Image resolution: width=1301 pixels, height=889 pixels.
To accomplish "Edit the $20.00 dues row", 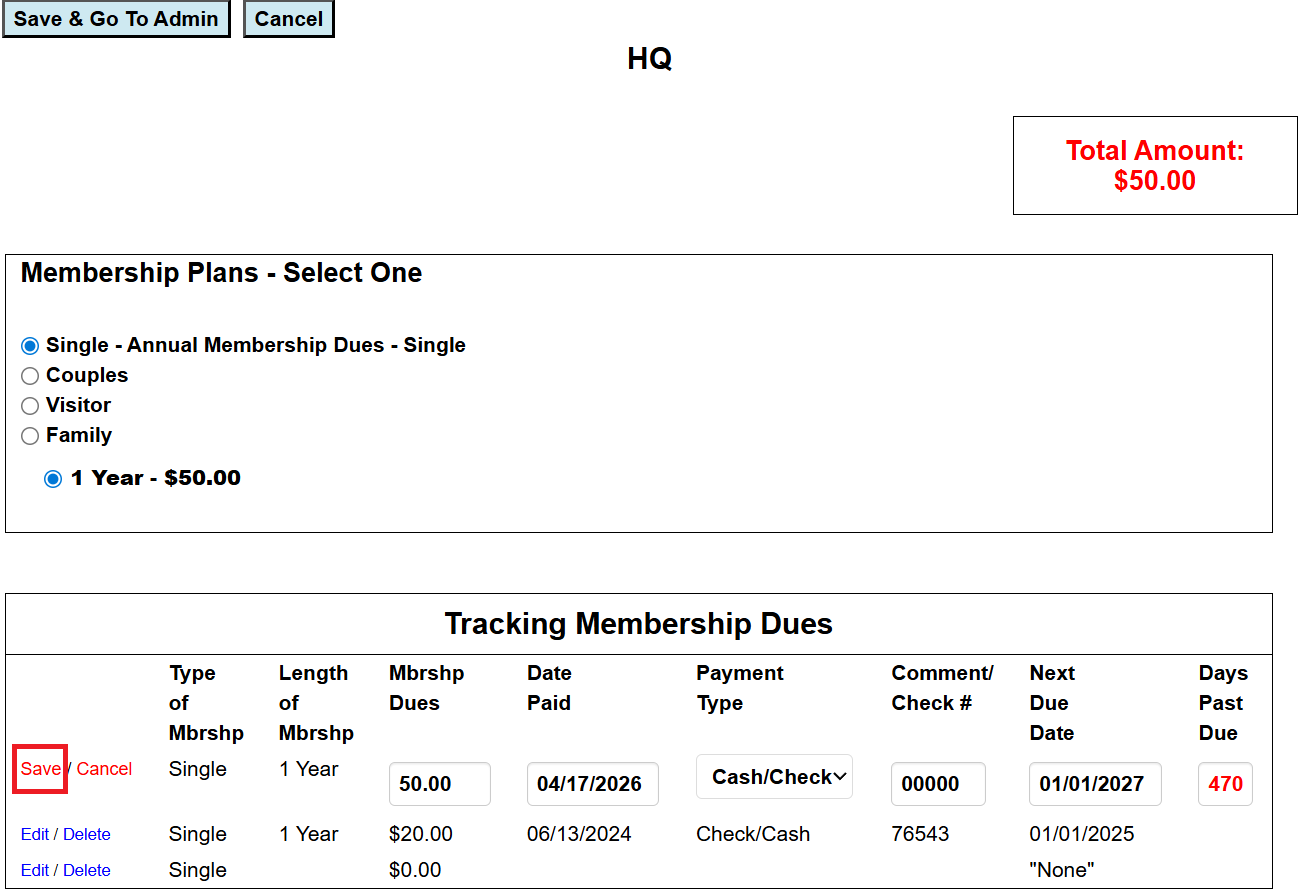I will [35, 834].
